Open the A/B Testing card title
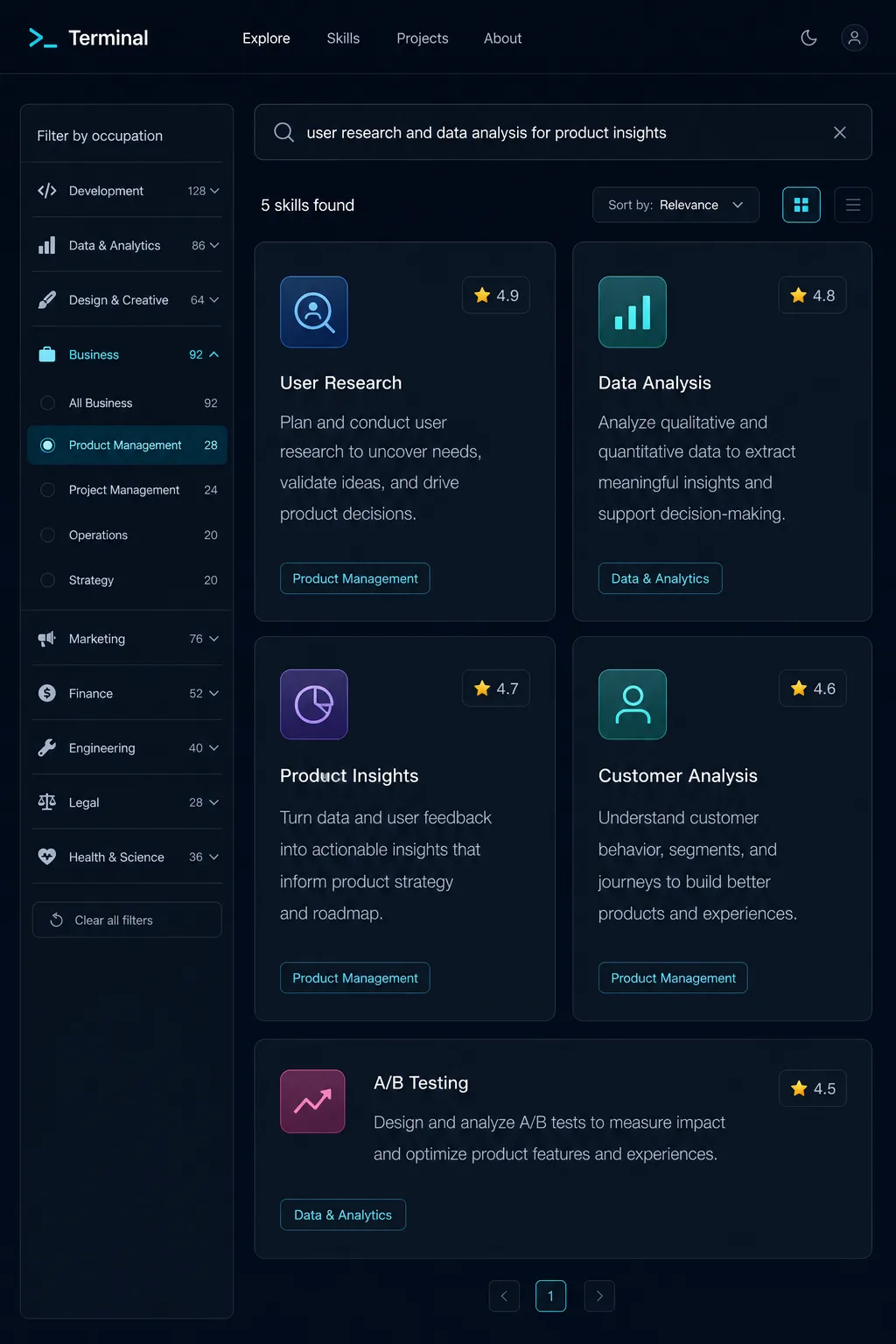896x1344 pixels. [421, 1082]
